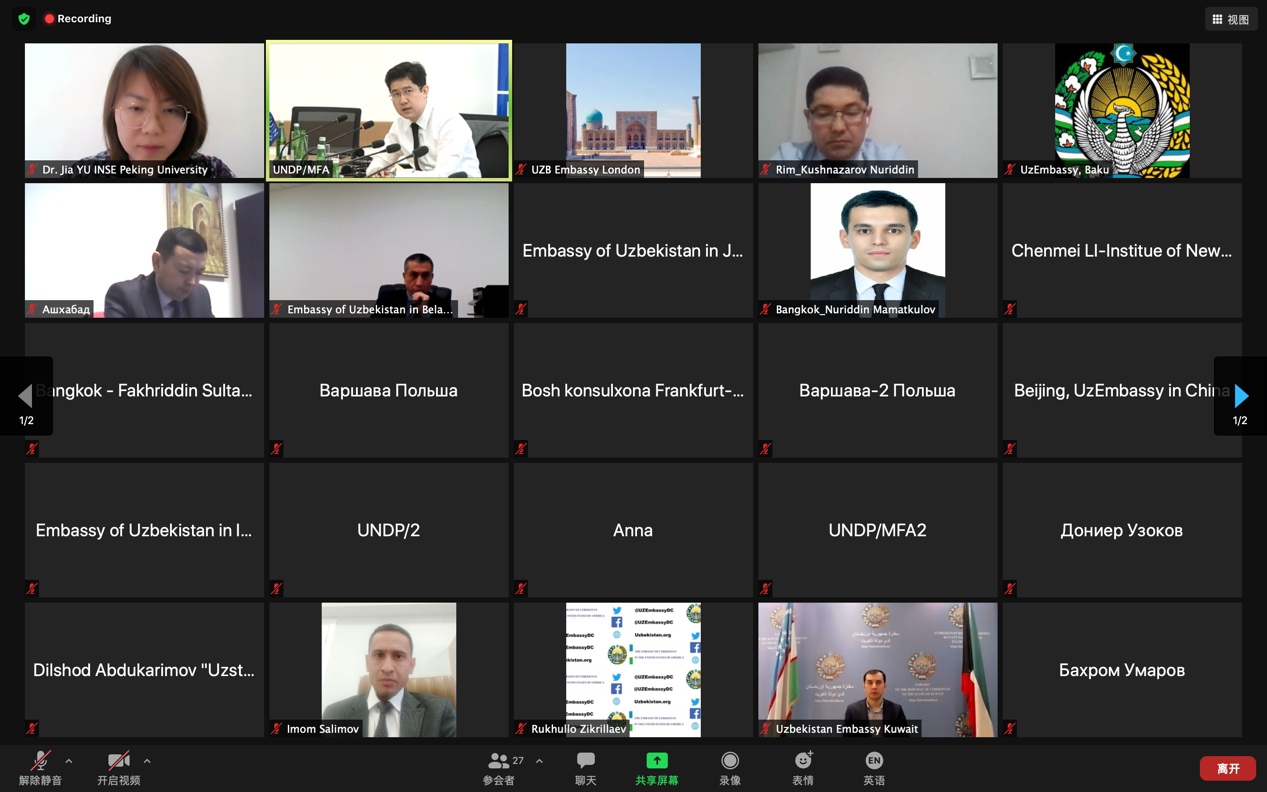This screenshot has width=1267, height=792.
Task: Unmute microphone with 解除静音 button
Action: pyautogui.click(x=40, y=768)
